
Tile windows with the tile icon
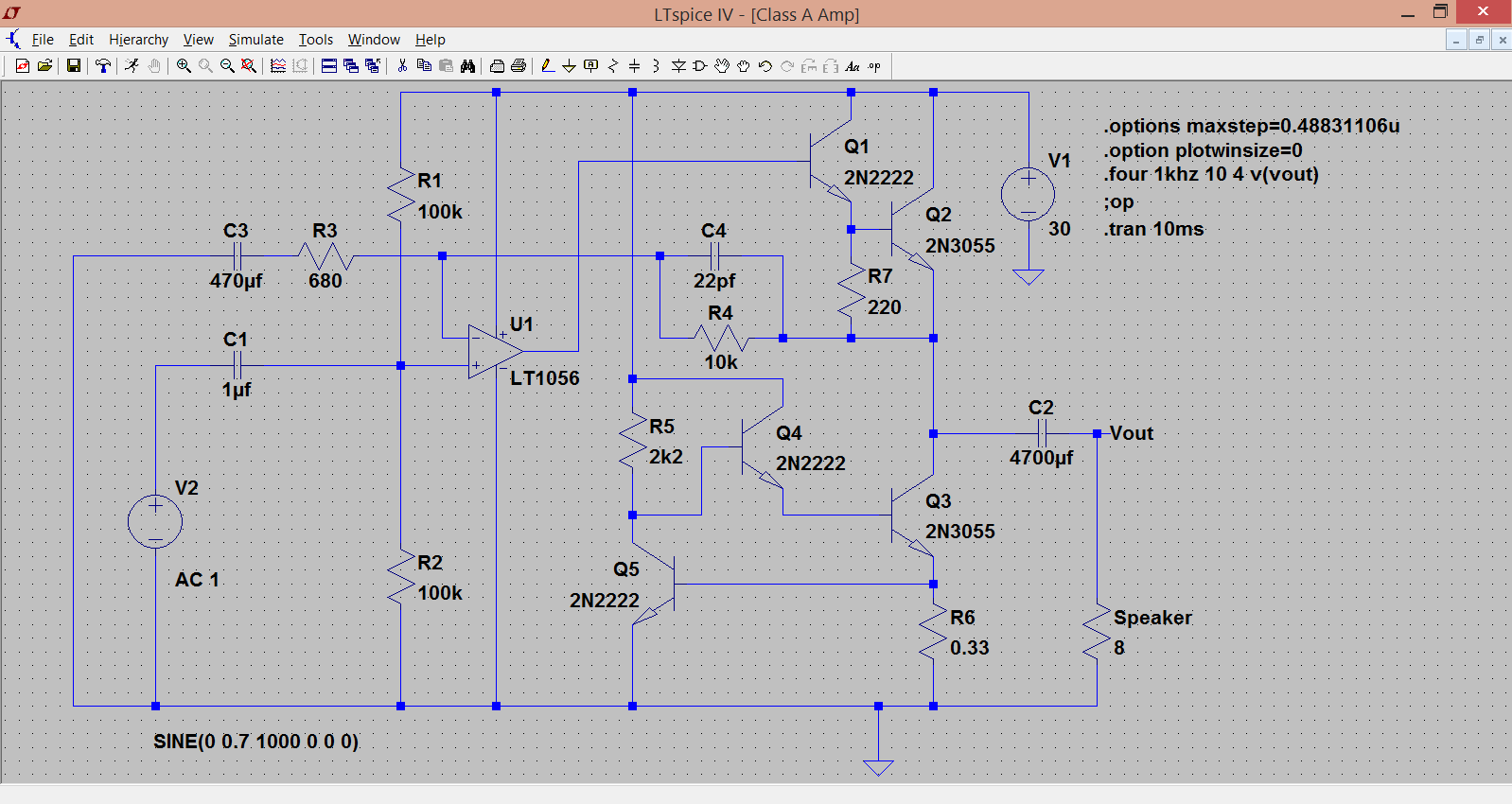tap(329, 66)
